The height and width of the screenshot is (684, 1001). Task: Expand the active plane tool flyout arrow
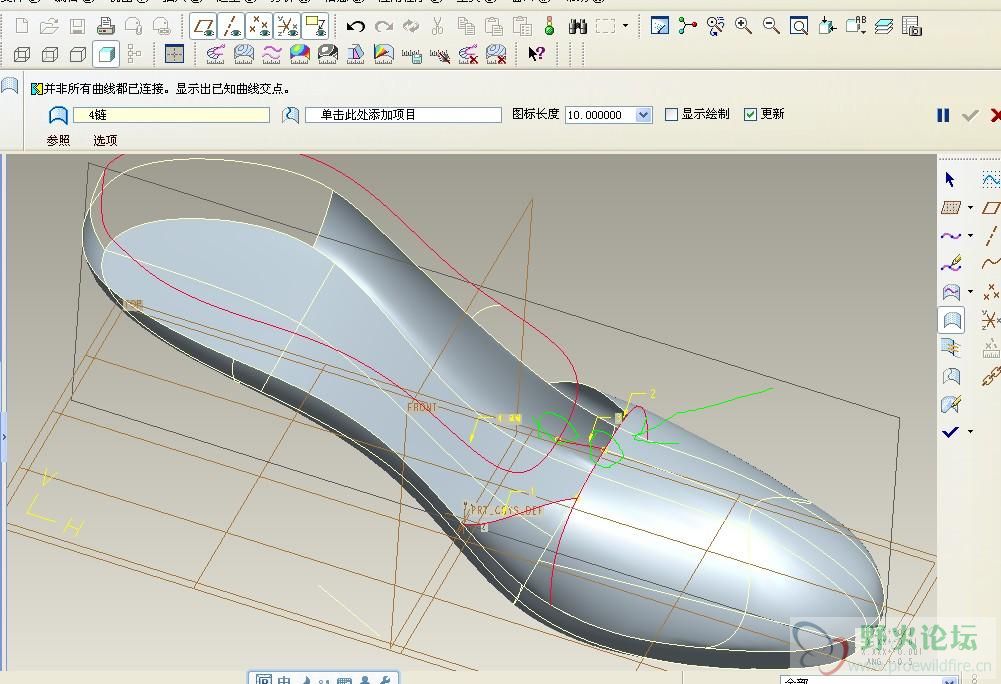[970, 208]
